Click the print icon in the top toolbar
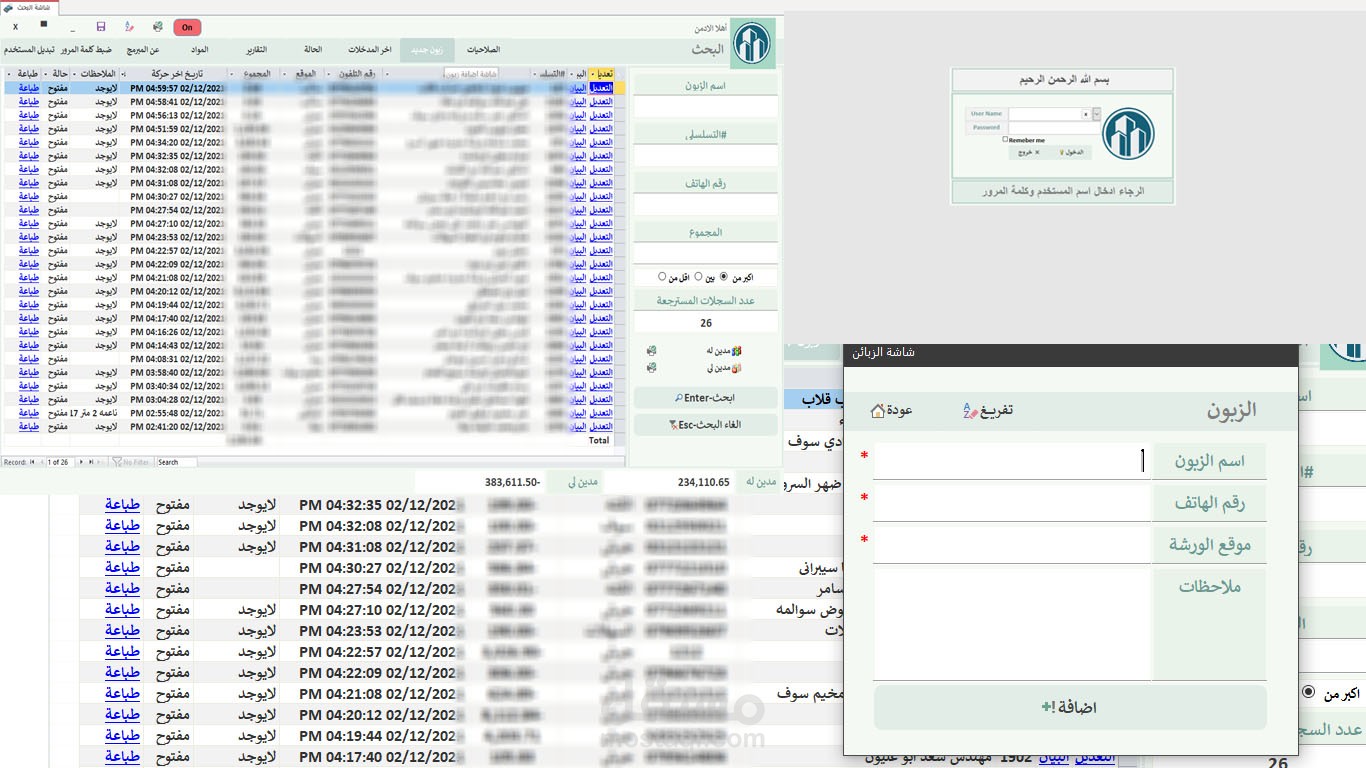Screen dimensions: 1366x768 (158, 27)
